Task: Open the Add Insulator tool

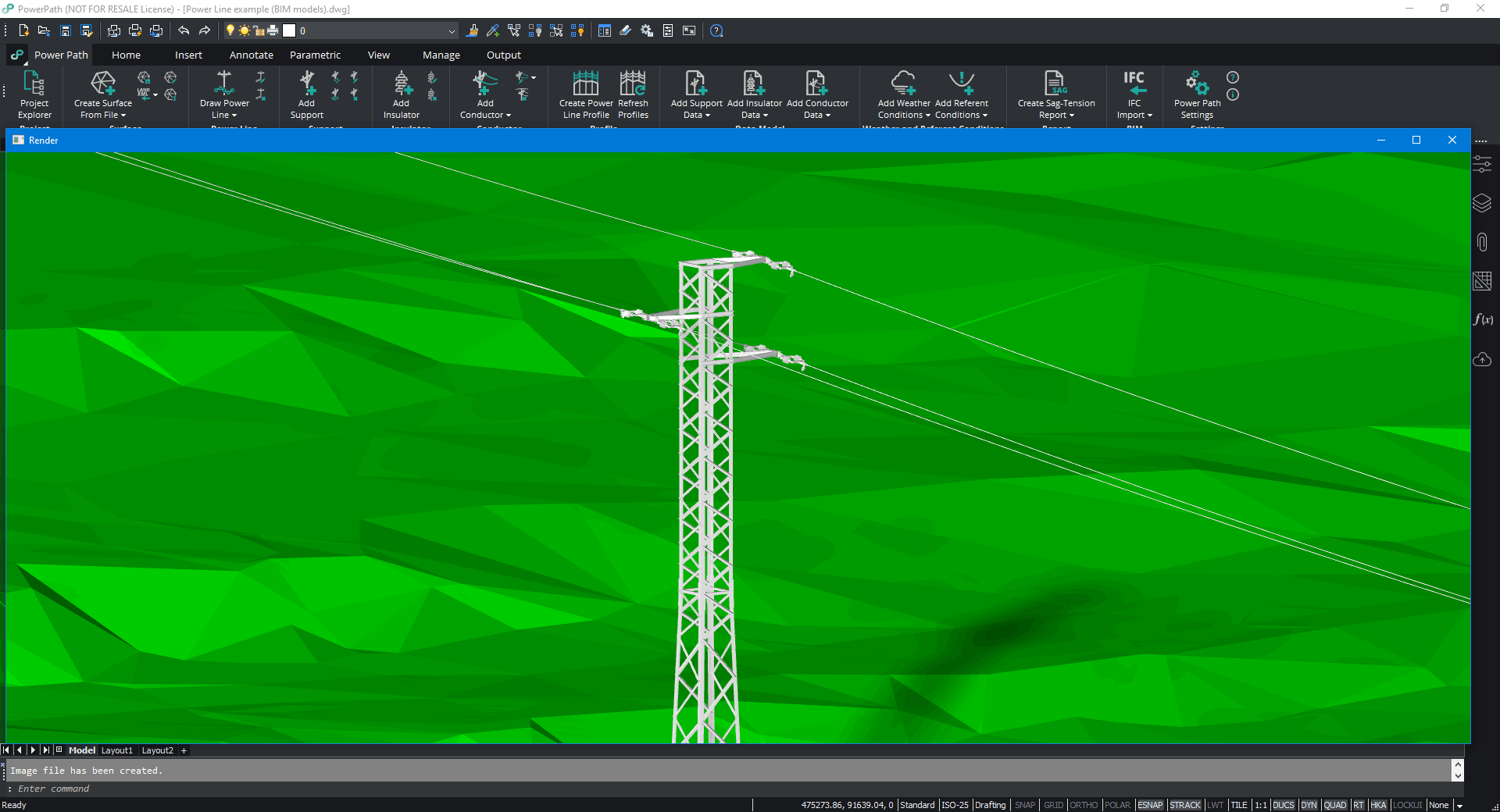Action: coord(401,95)
